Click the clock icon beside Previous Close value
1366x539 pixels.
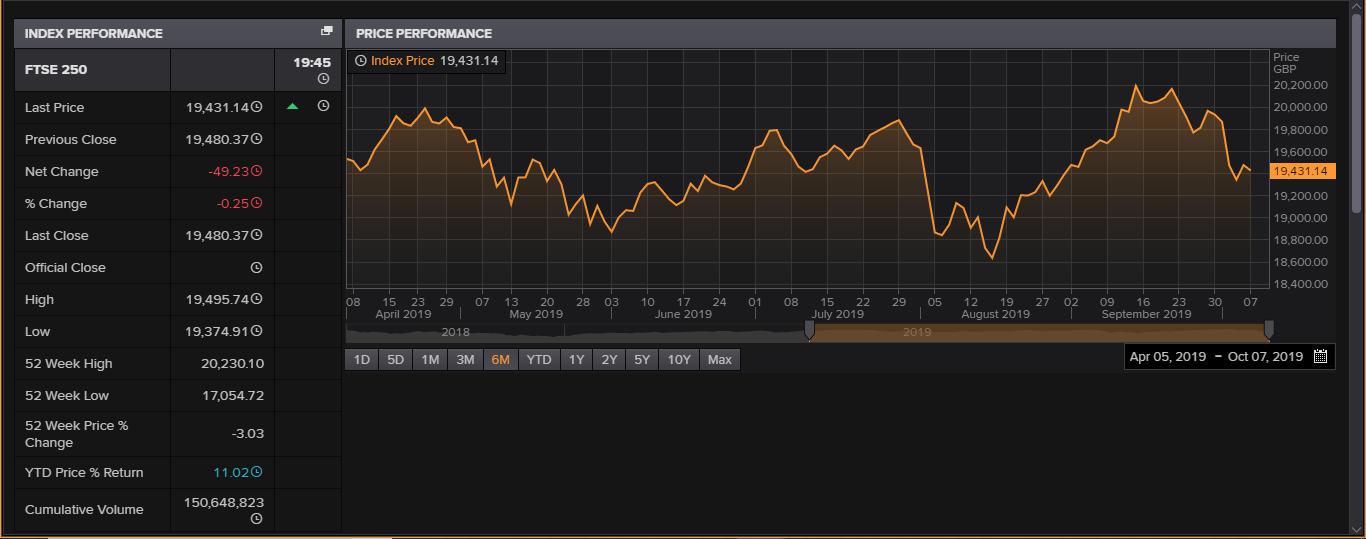[257, 139]
